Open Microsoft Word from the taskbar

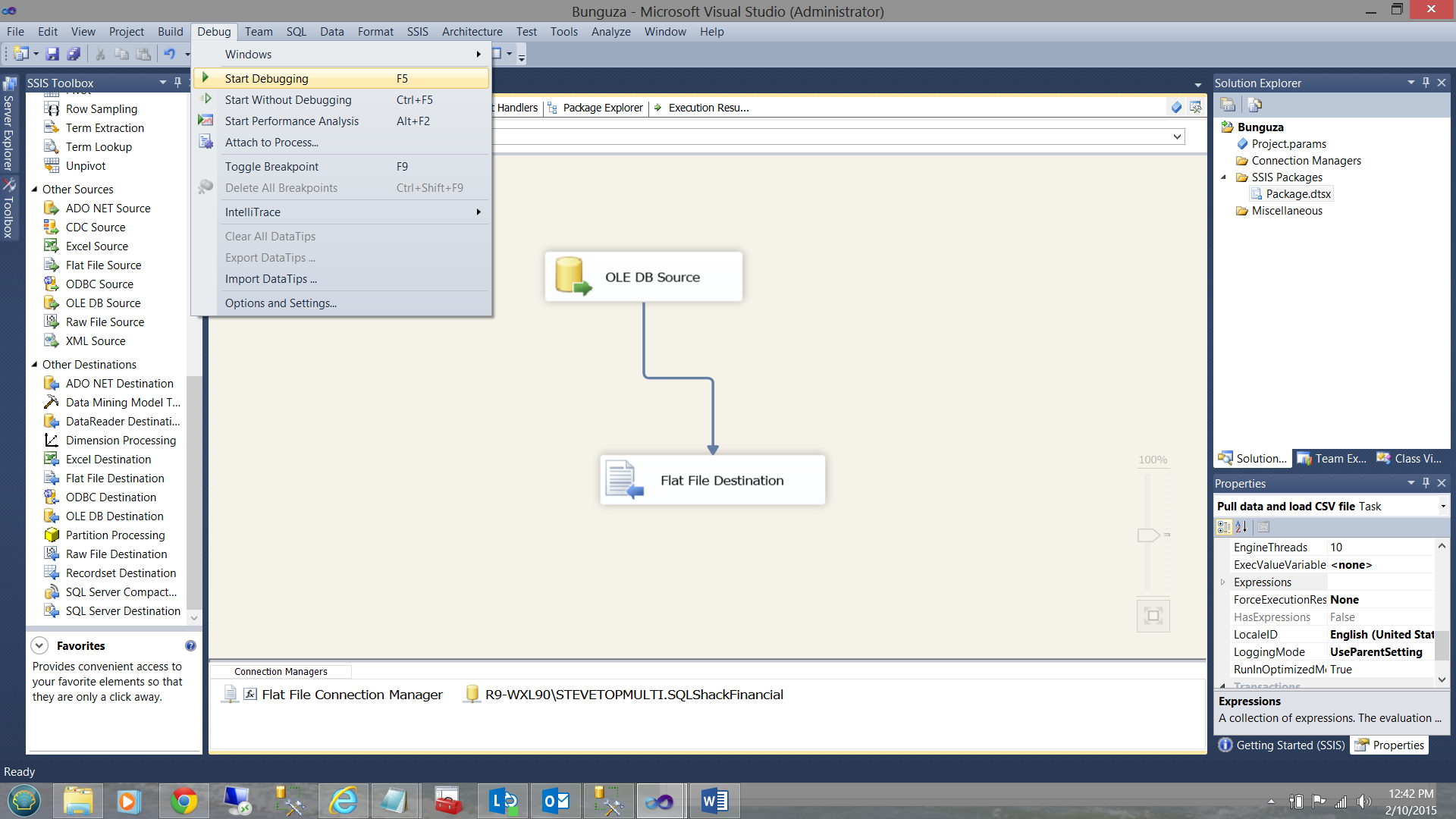tap(714, 801)
